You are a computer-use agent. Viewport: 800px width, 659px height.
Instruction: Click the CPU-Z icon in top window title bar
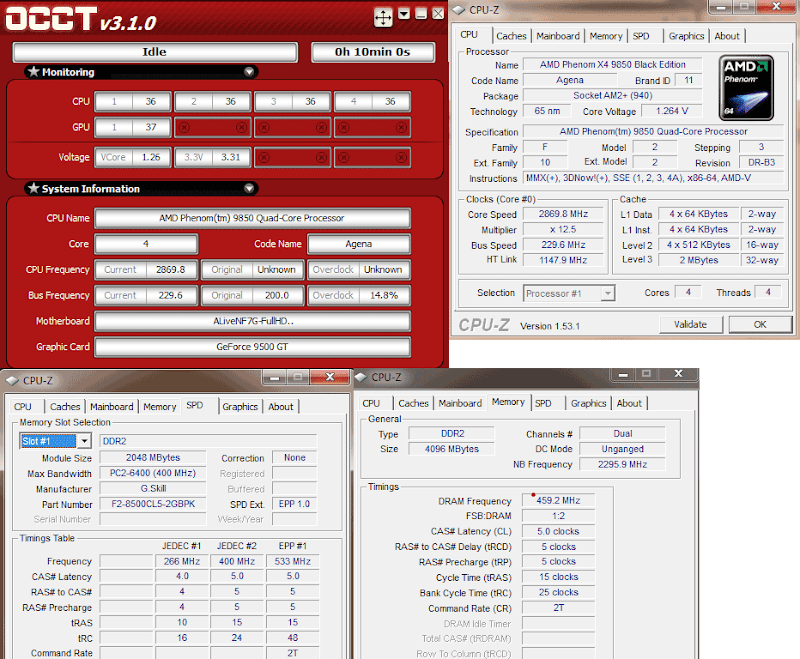[x=459, y=10]
